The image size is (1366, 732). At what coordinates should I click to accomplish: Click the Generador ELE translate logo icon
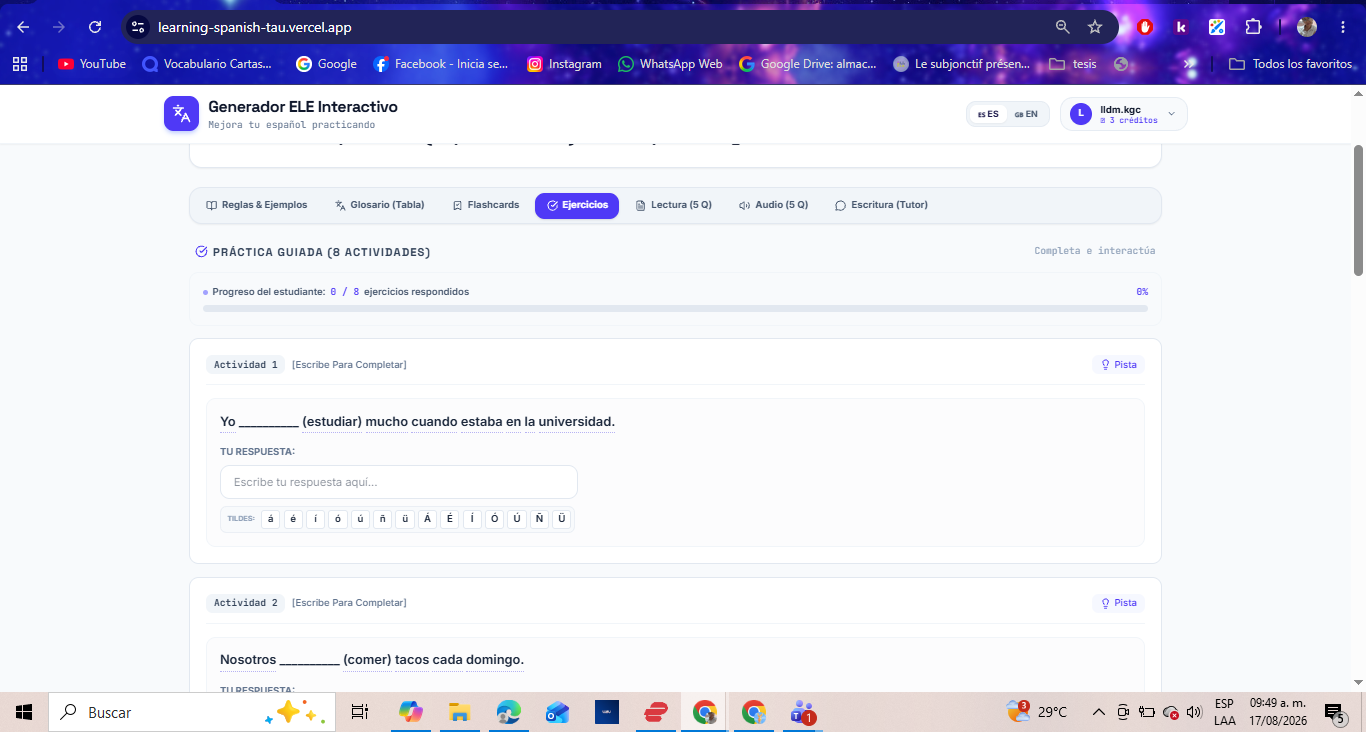coord(181,114)
